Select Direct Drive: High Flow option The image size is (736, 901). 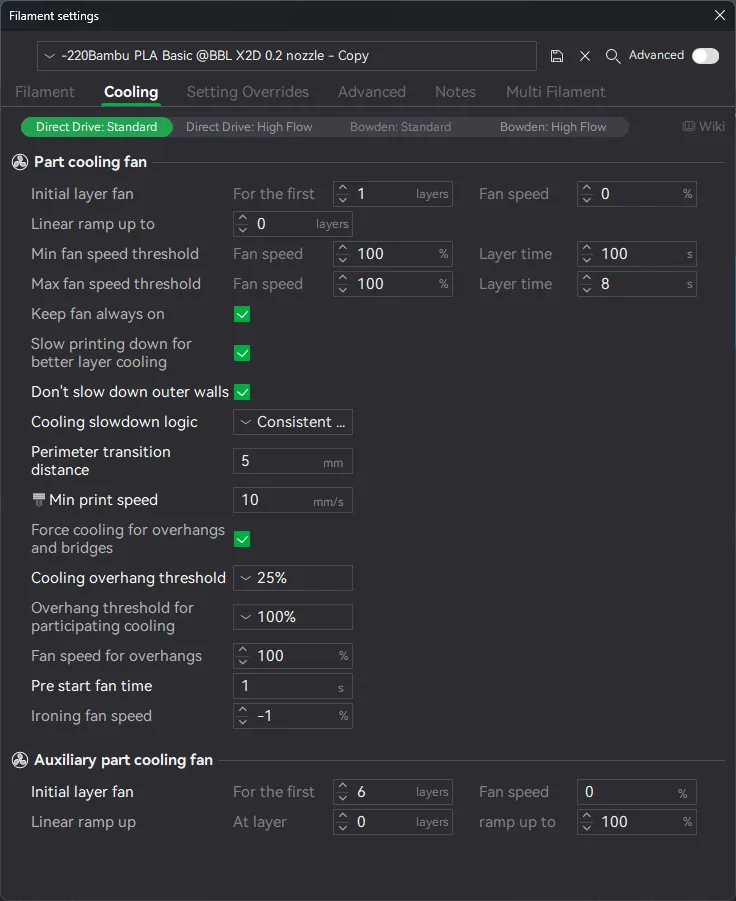point(249,127)
